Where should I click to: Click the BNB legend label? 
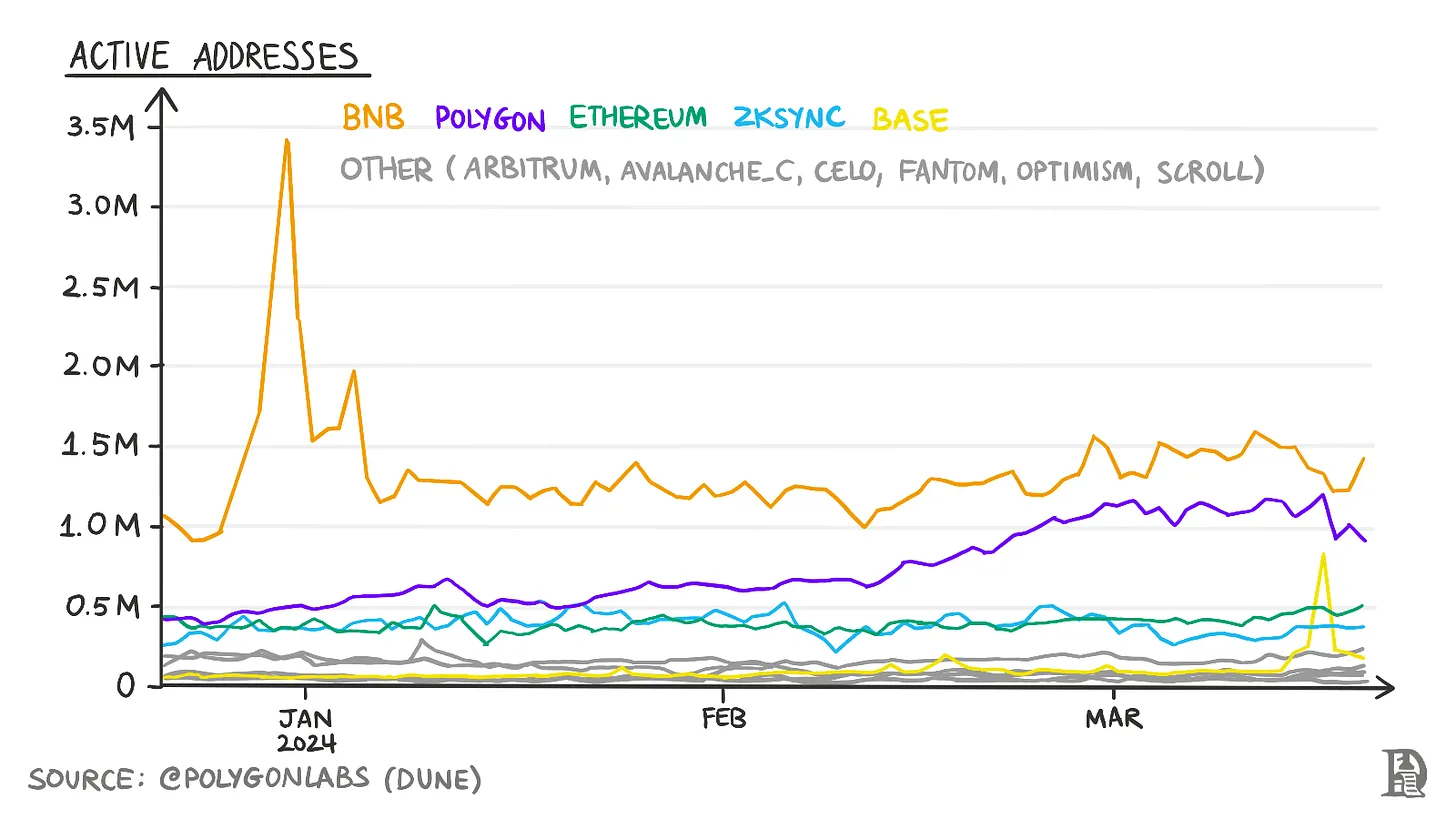pyautogui.click(x=373, y=118)
